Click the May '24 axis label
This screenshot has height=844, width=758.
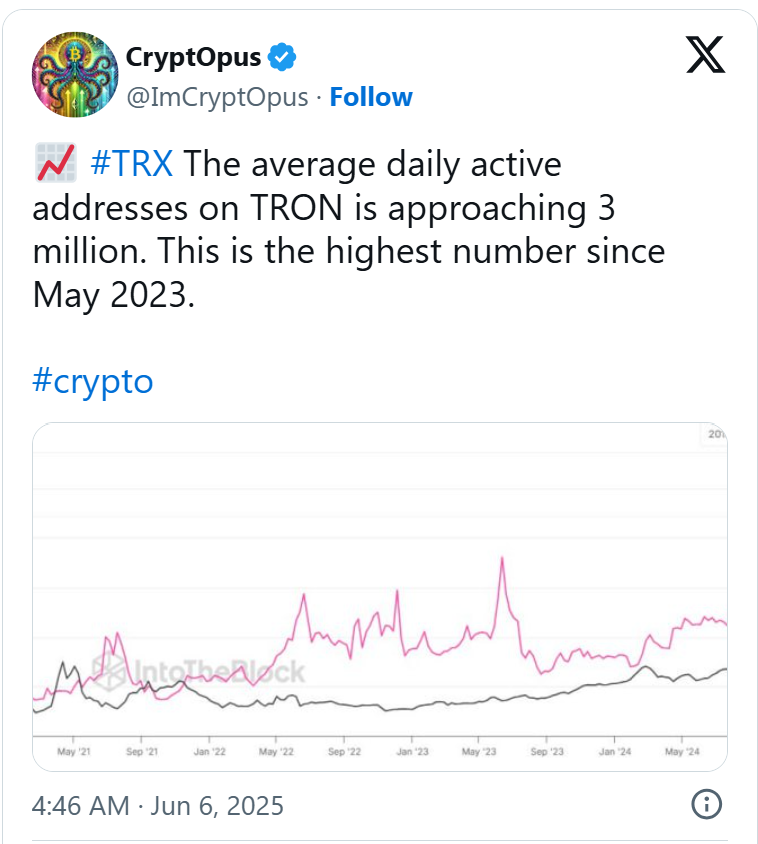(x=682, y=751)
